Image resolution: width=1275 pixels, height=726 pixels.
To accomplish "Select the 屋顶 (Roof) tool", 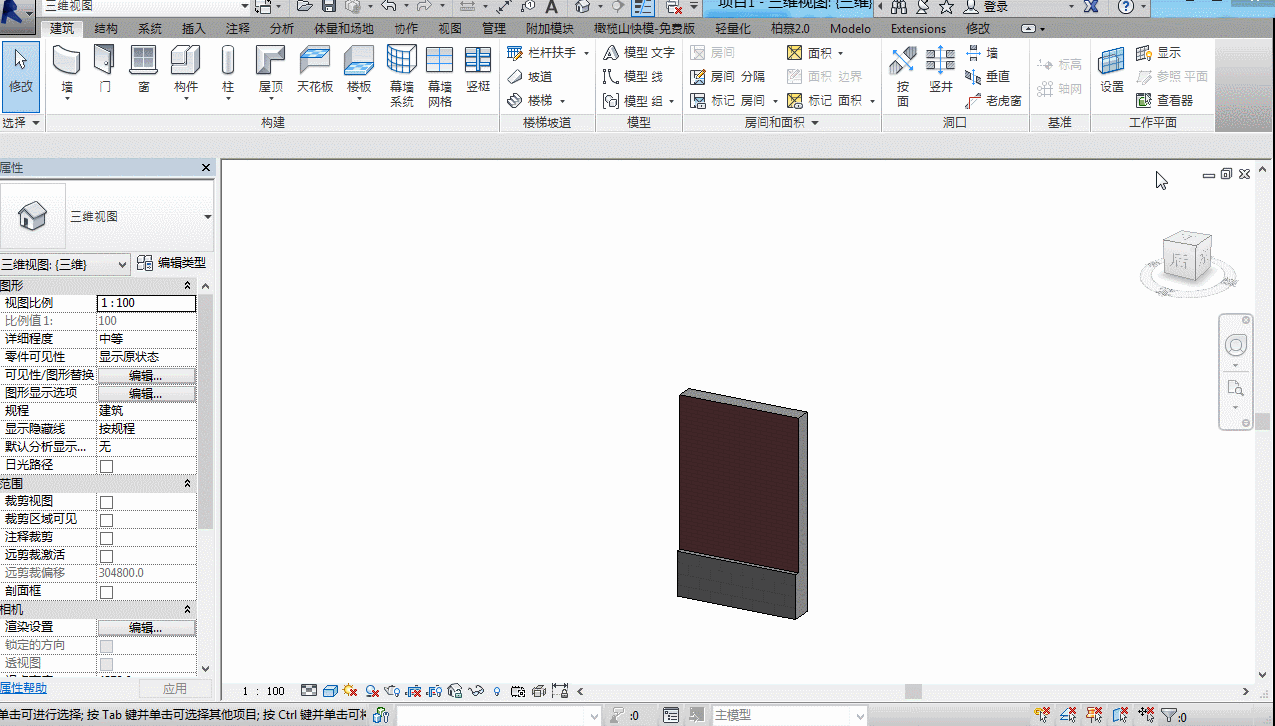I will 271,70.
